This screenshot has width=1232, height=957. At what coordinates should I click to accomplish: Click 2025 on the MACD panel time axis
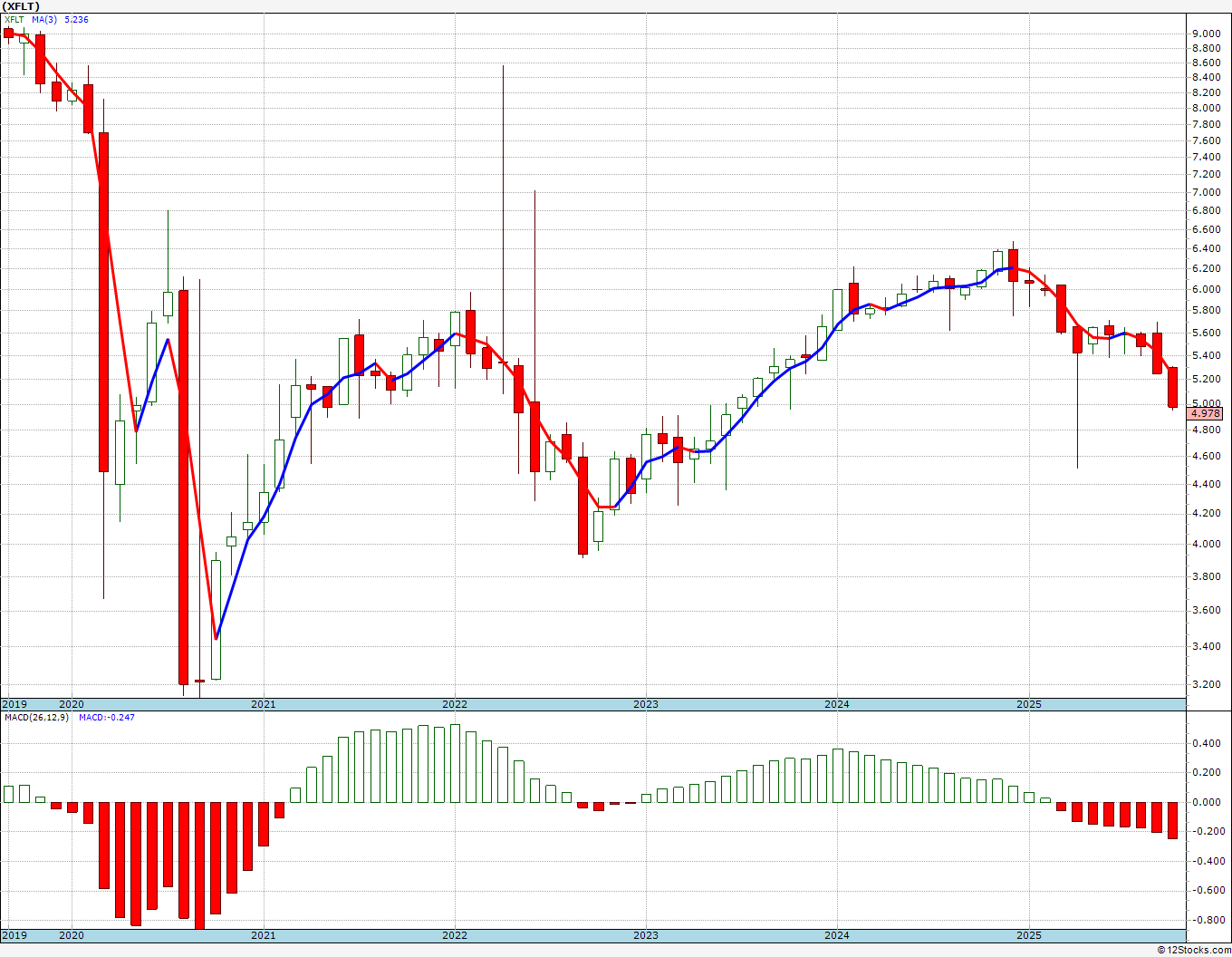tap(1029, 935)
